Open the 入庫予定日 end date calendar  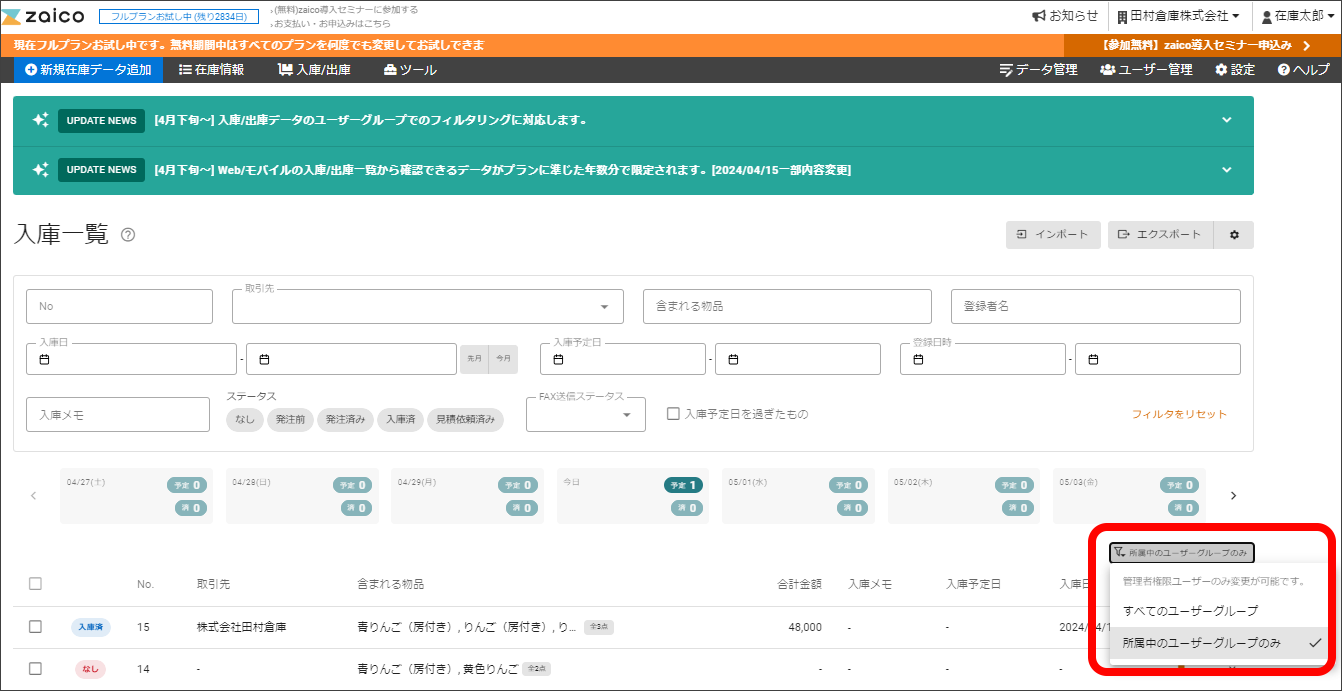coord(798,359)
